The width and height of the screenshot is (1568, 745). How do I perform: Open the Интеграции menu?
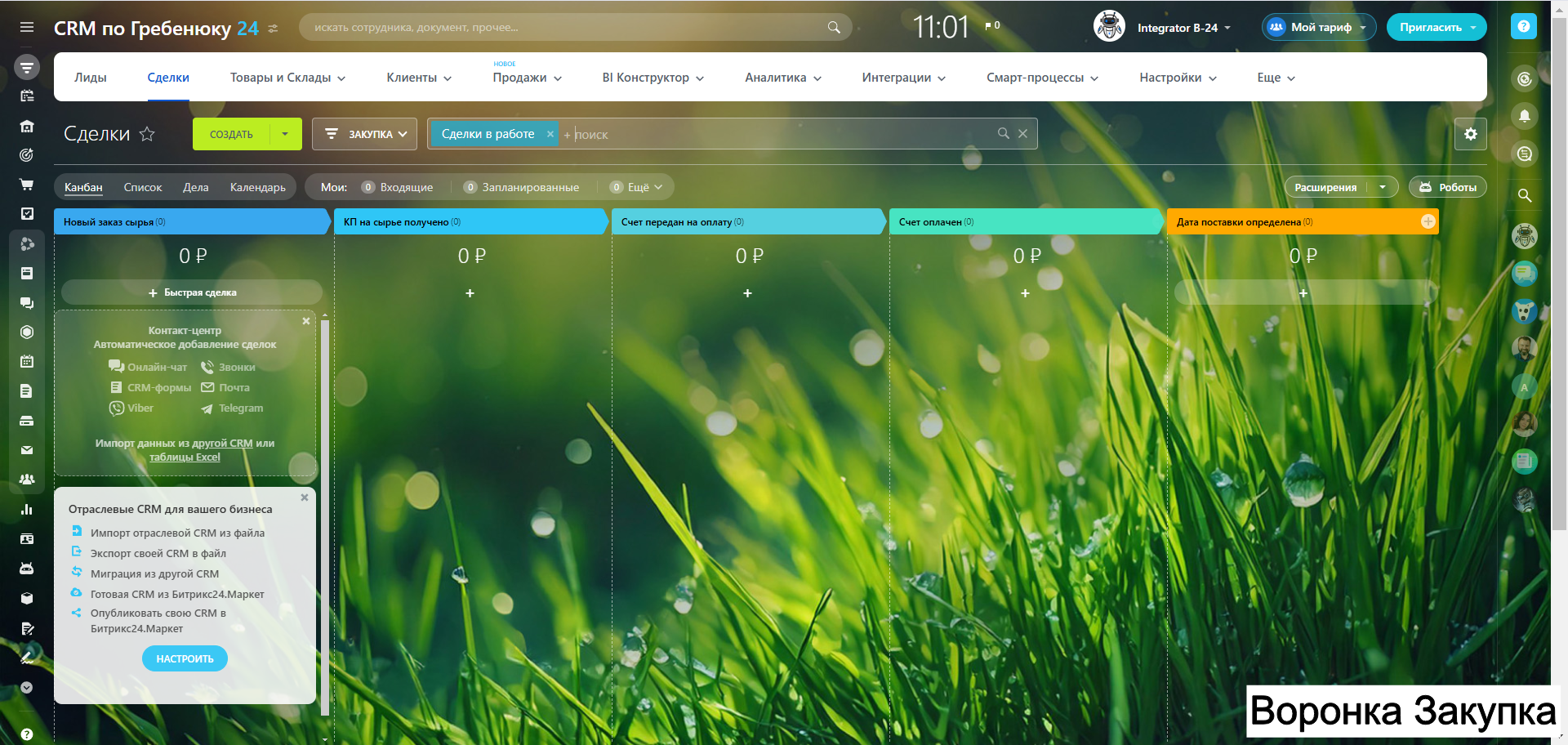pyautogui.click(x=904, y=78)
